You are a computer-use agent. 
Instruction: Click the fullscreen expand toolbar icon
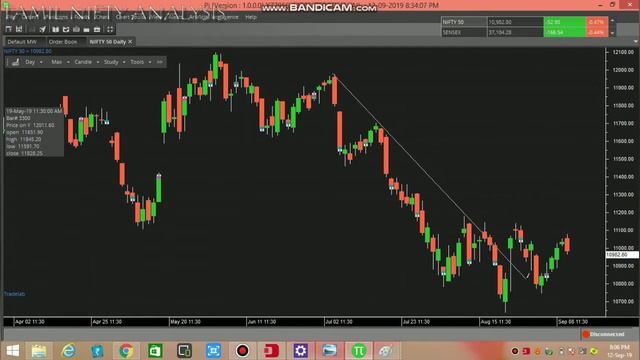pyautogui.click(x=110, y=29)
